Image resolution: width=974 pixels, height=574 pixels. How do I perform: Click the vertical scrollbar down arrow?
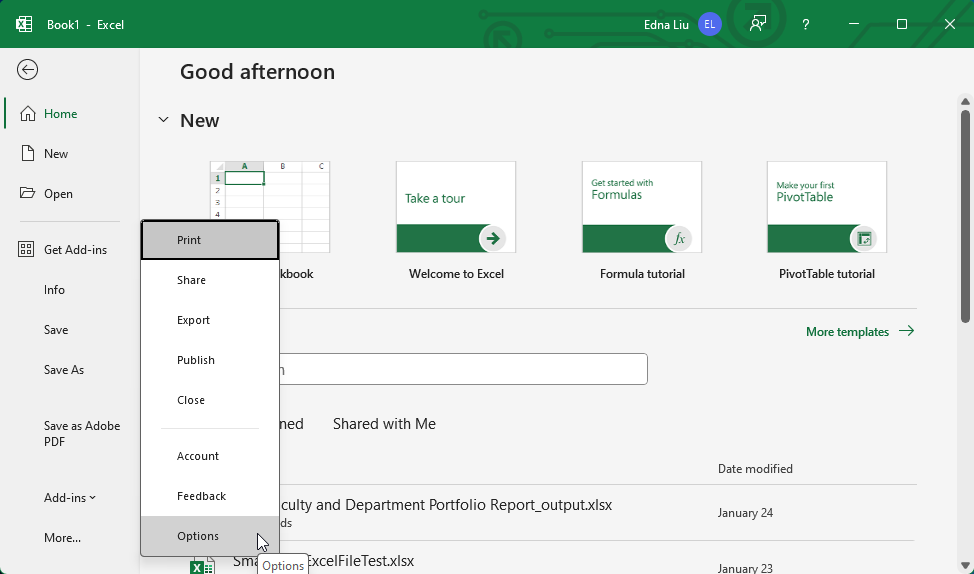click(965, 564)
